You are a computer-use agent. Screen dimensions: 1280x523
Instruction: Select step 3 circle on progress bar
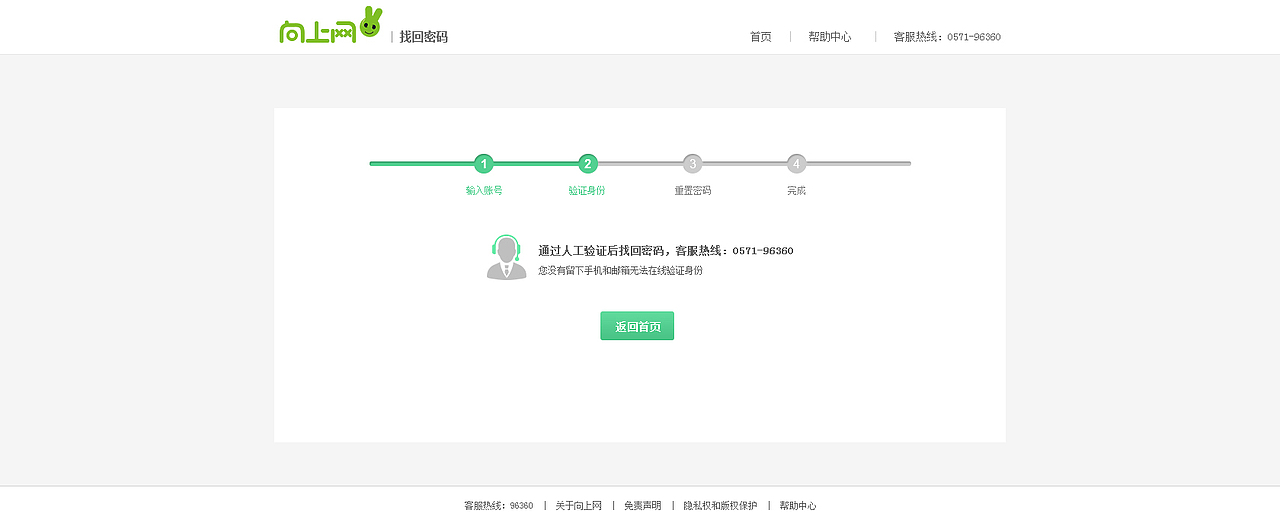[692, 163]
